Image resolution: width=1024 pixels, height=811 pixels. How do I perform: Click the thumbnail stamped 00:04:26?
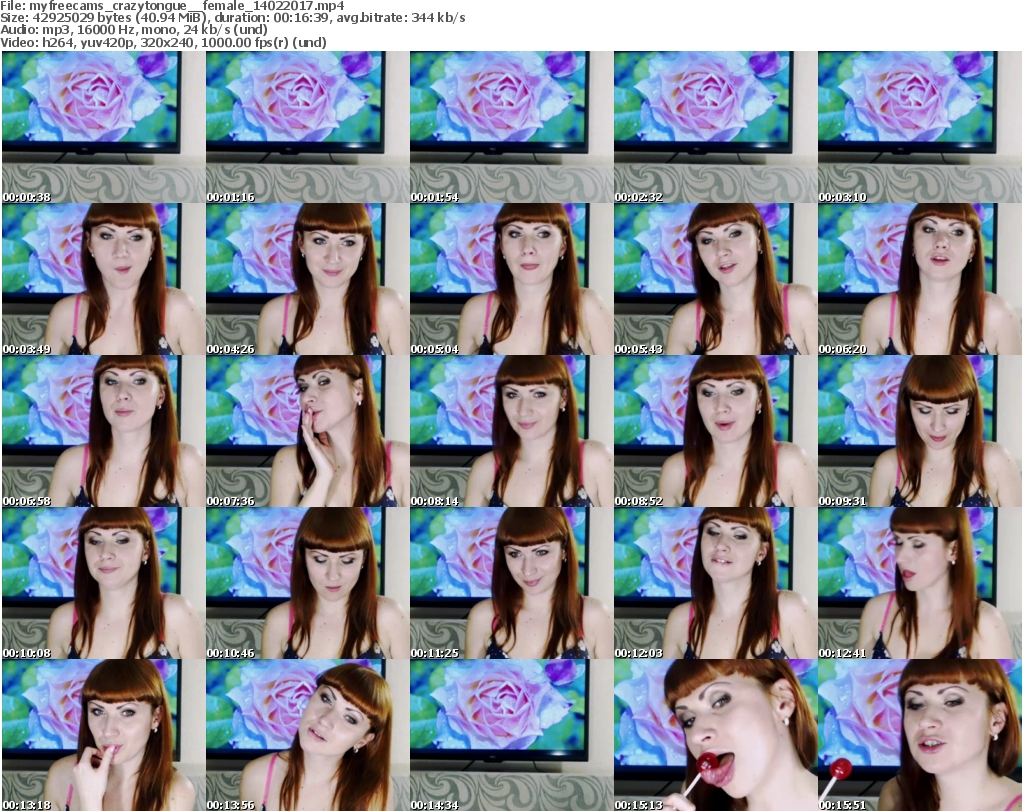[308, 279]
